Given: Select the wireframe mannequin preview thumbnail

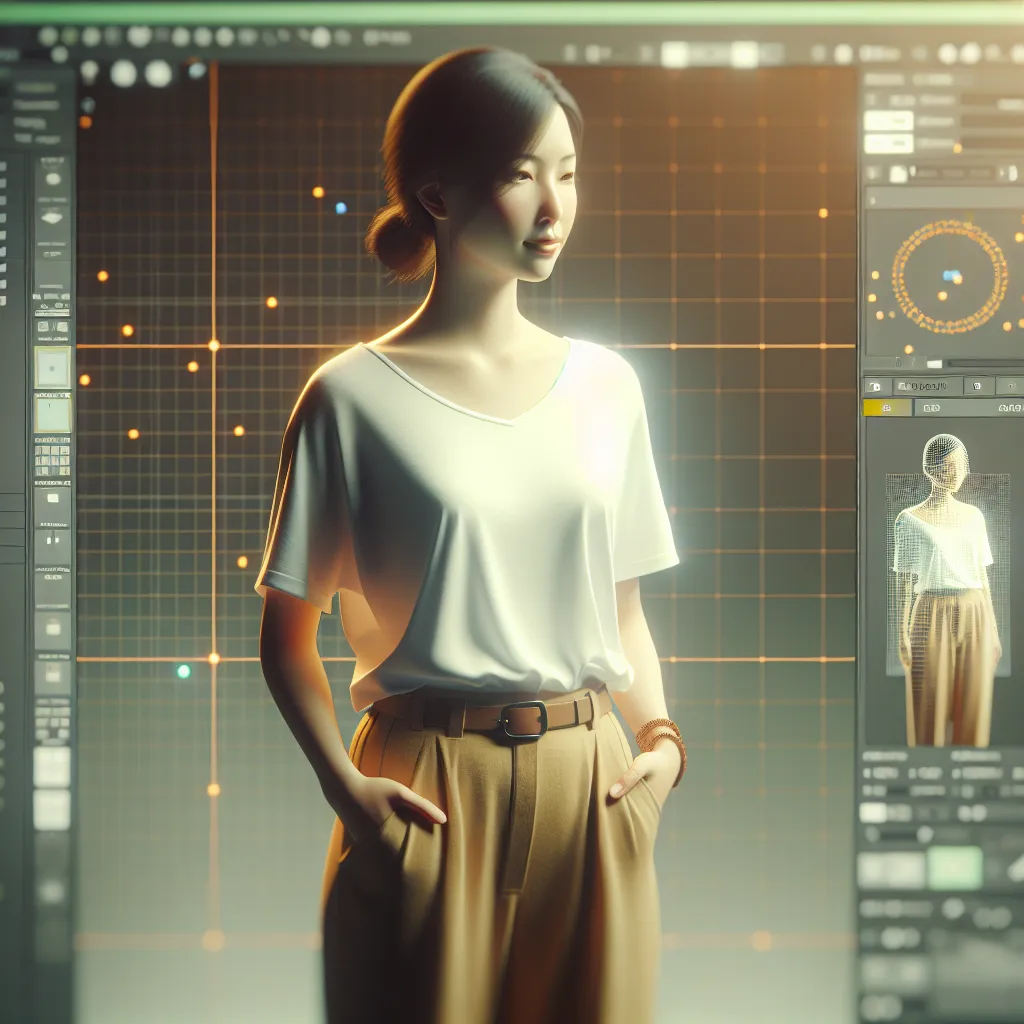Looking at the screenshot, I should [945, 590].
